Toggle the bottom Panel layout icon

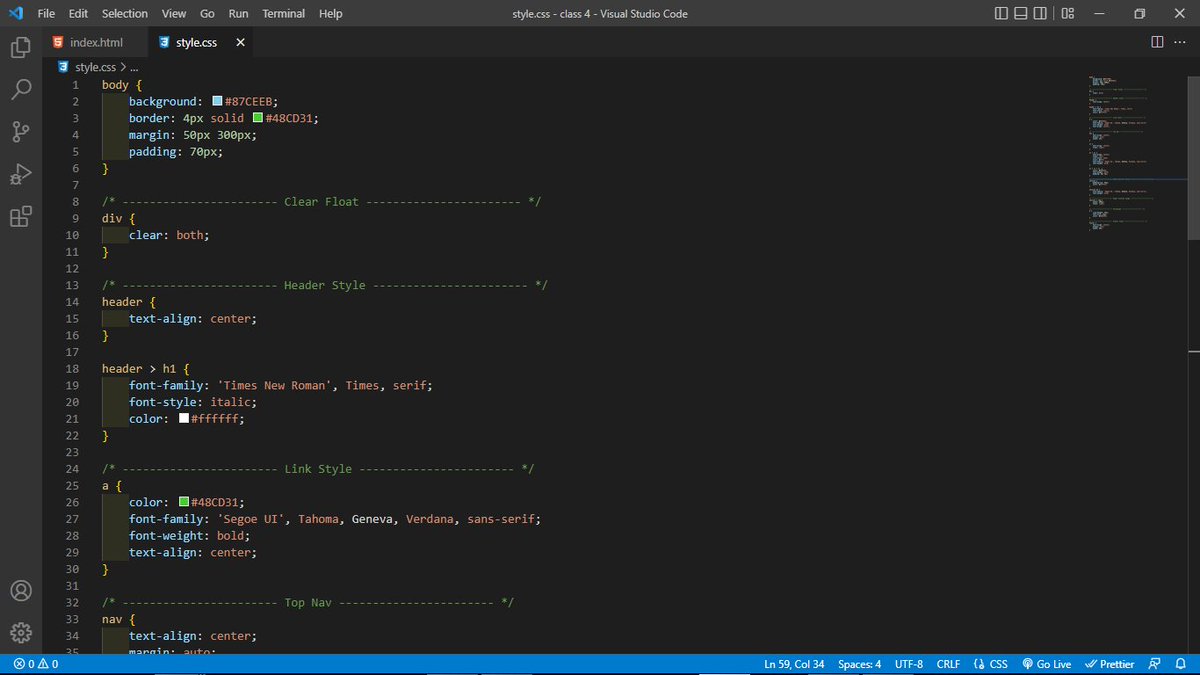click(1021, 13)
